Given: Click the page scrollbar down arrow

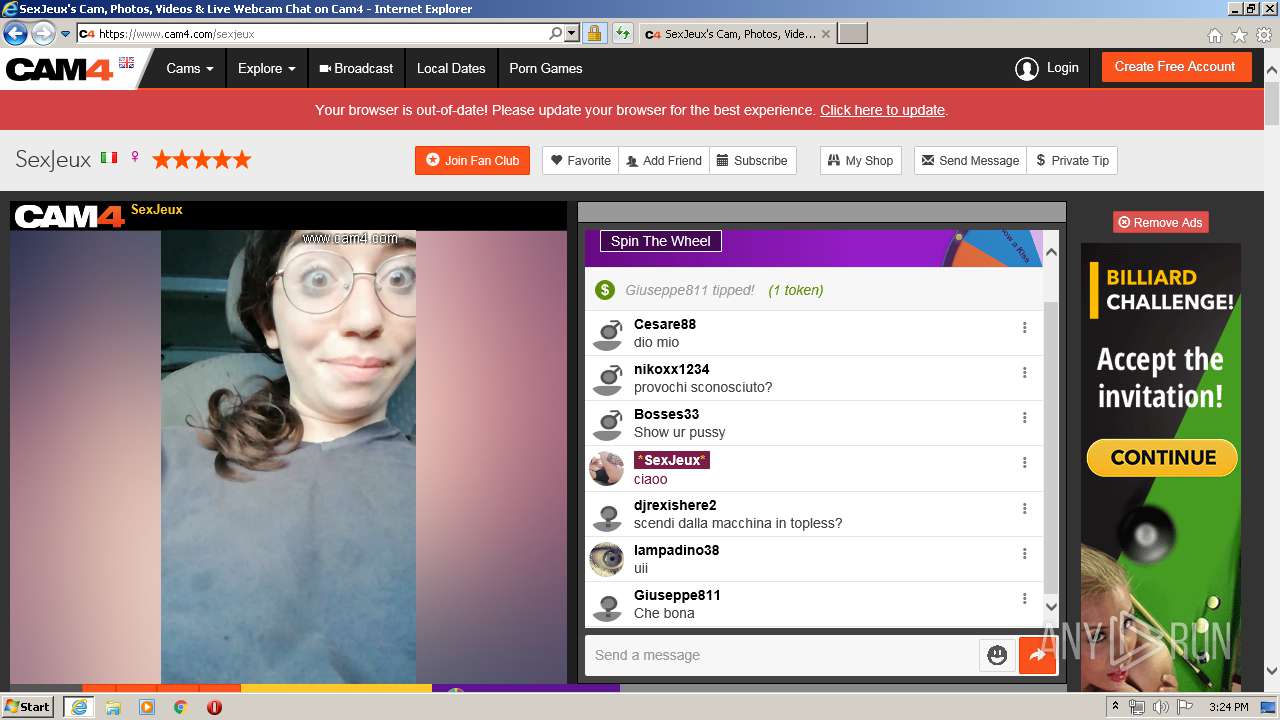Looking at the screenshot, I should (x=1272, y=671).
